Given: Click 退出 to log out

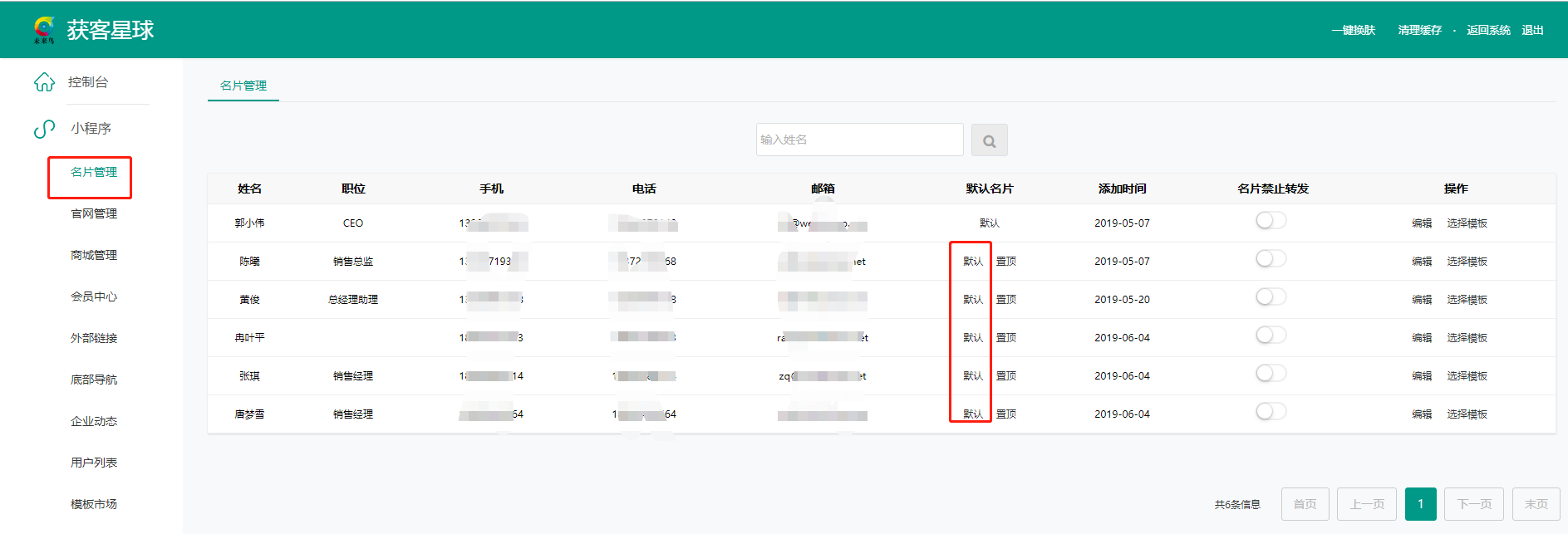Looking at the screenshot, I should 1532,30.
